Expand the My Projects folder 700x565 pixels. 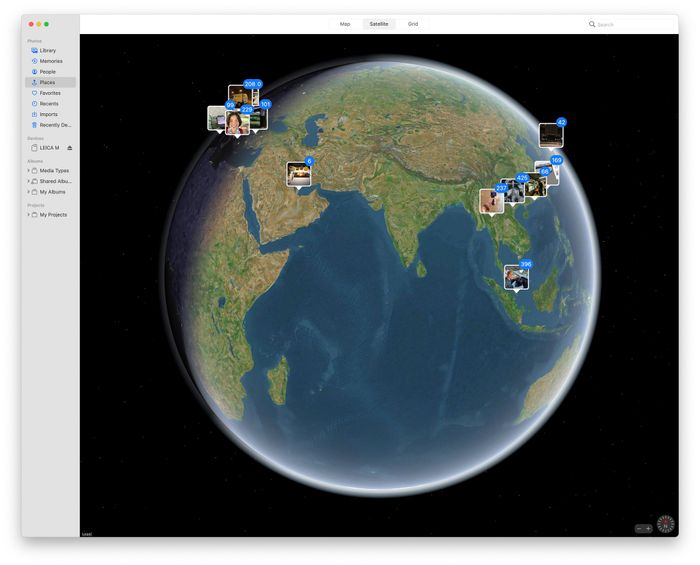[29, 215]
